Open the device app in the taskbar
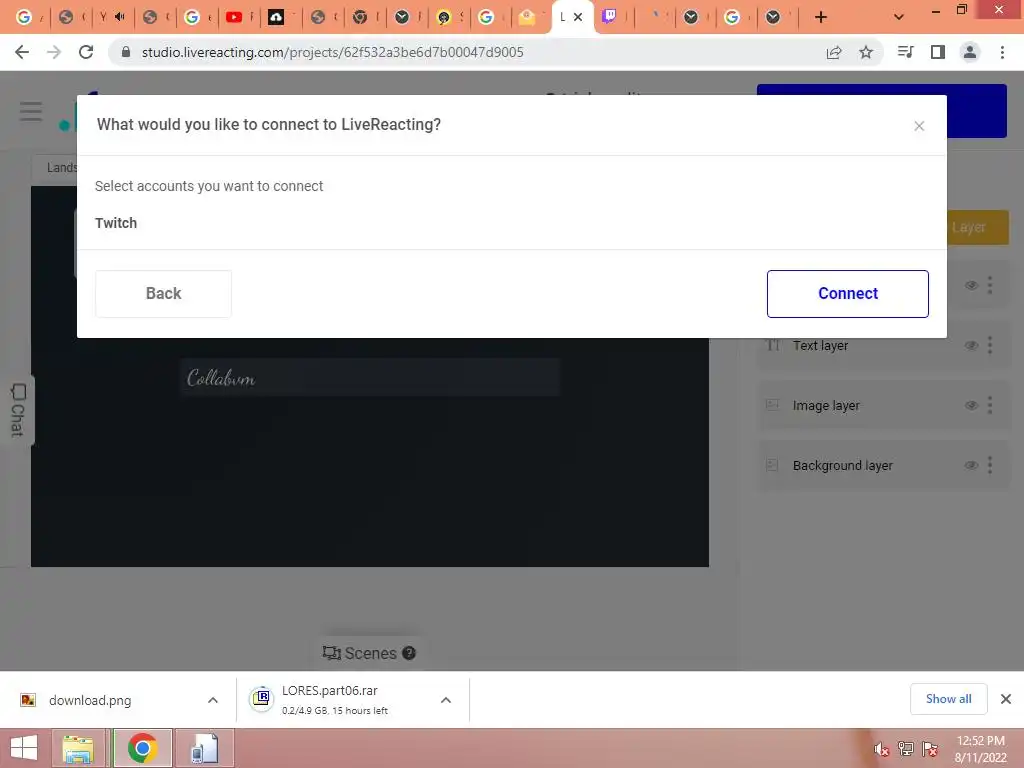Image resolution: width=1024 pixels, height=768 pixels. tap(204, 748)
